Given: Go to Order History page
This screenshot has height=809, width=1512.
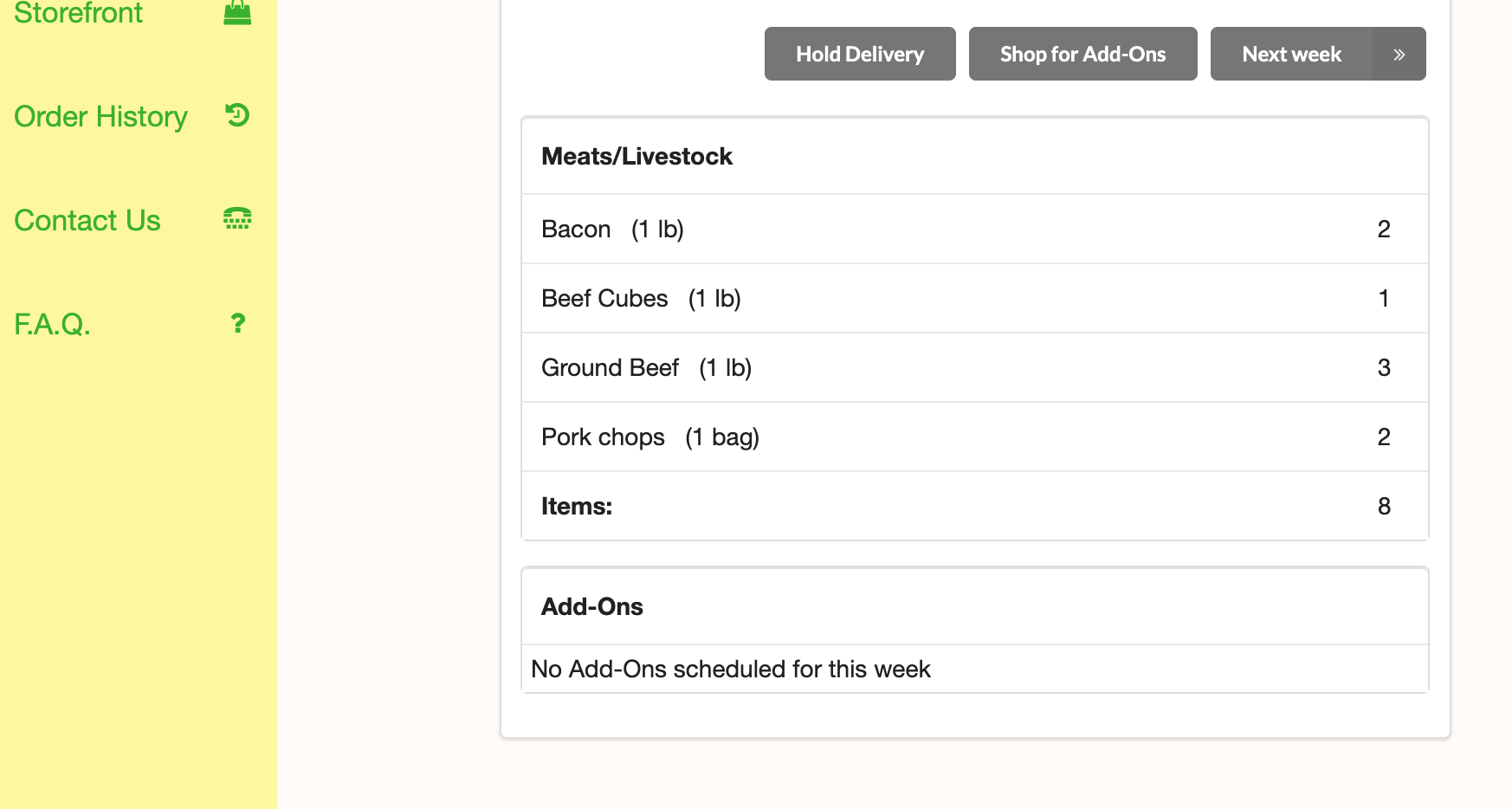Looking at the screenshot, I should pyautogui.click(x=100, y=117).
